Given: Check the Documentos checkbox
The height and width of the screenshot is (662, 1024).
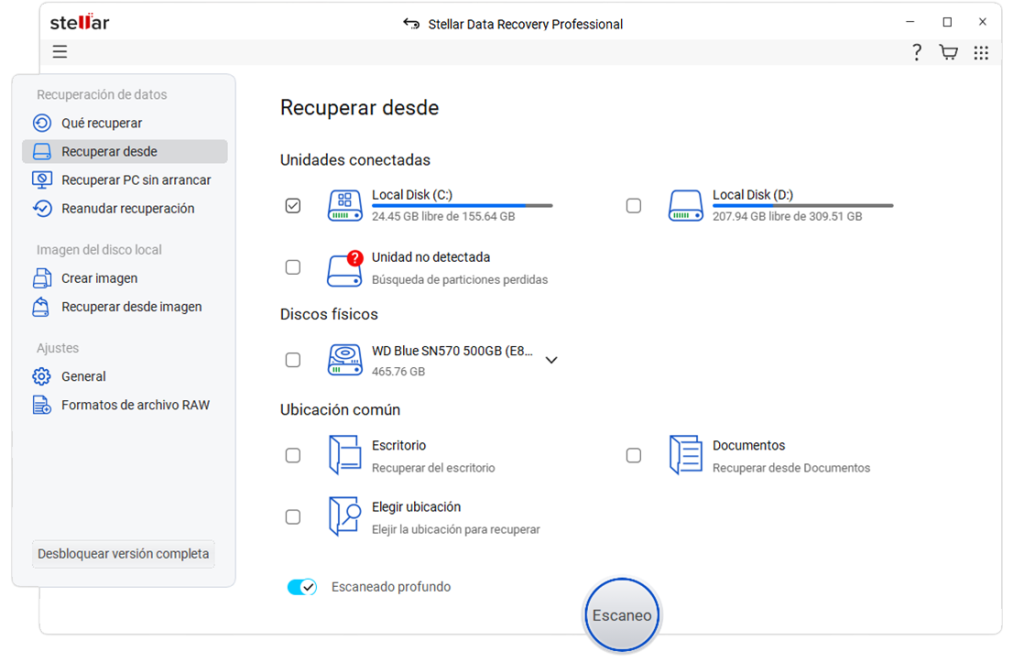Looking at the screenshot, I should pyautogui.click(x=633, y=455).
